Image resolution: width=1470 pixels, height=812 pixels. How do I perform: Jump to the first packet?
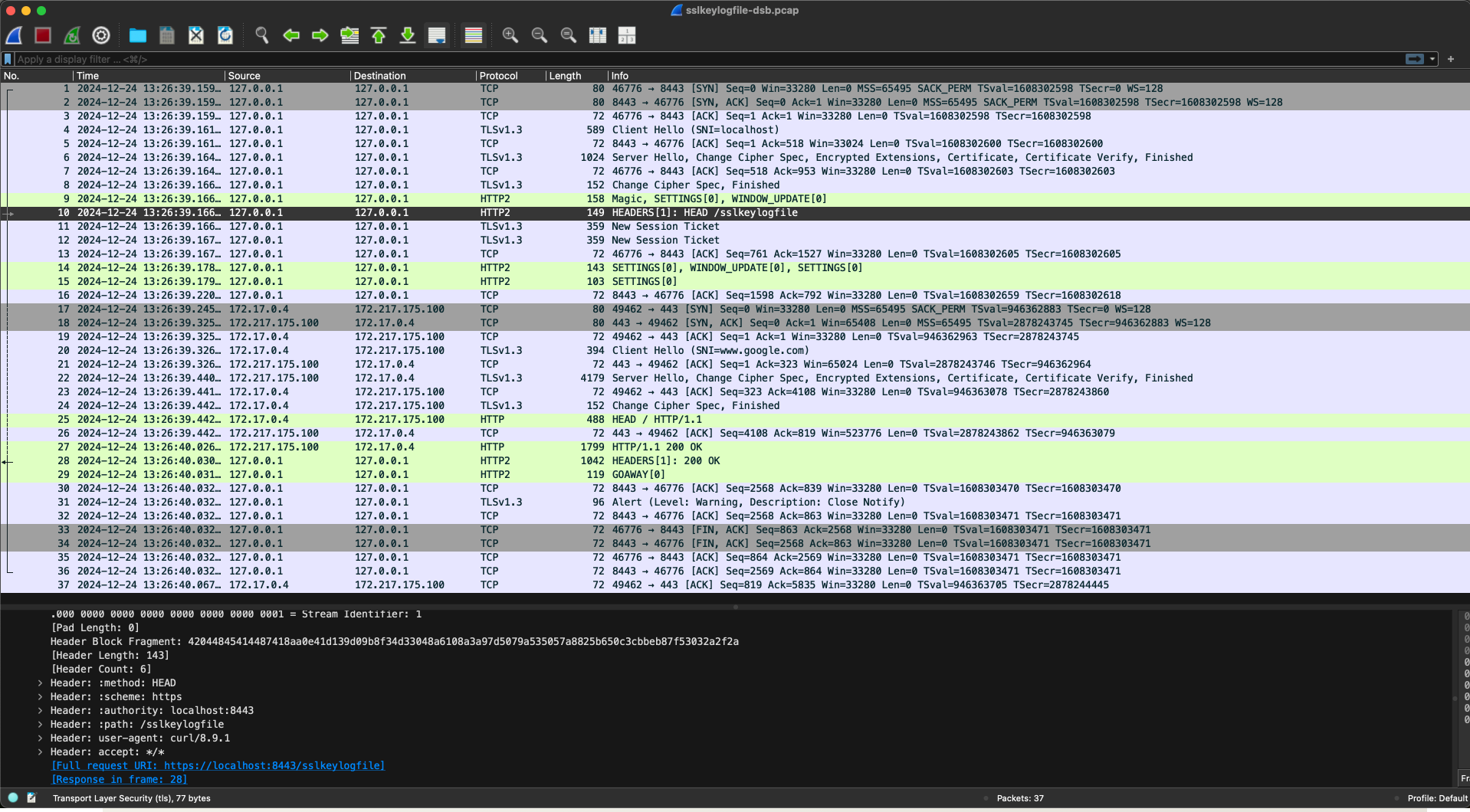[379, 35]
